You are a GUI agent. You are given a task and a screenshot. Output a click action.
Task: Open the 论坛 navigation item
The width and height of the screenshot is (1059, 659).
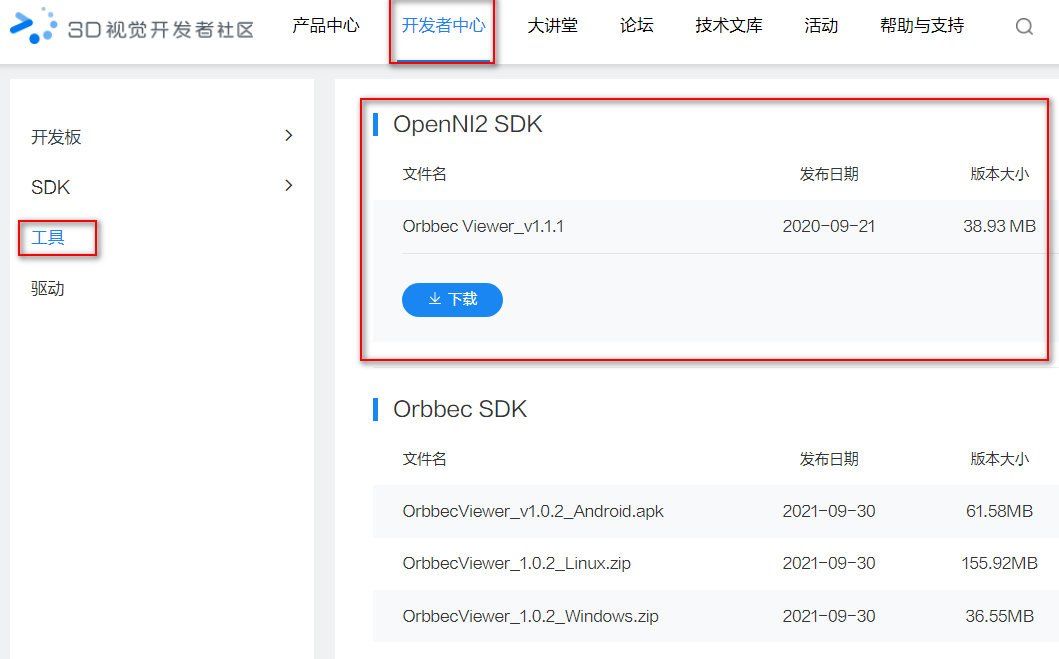click(x=636, y=26)
